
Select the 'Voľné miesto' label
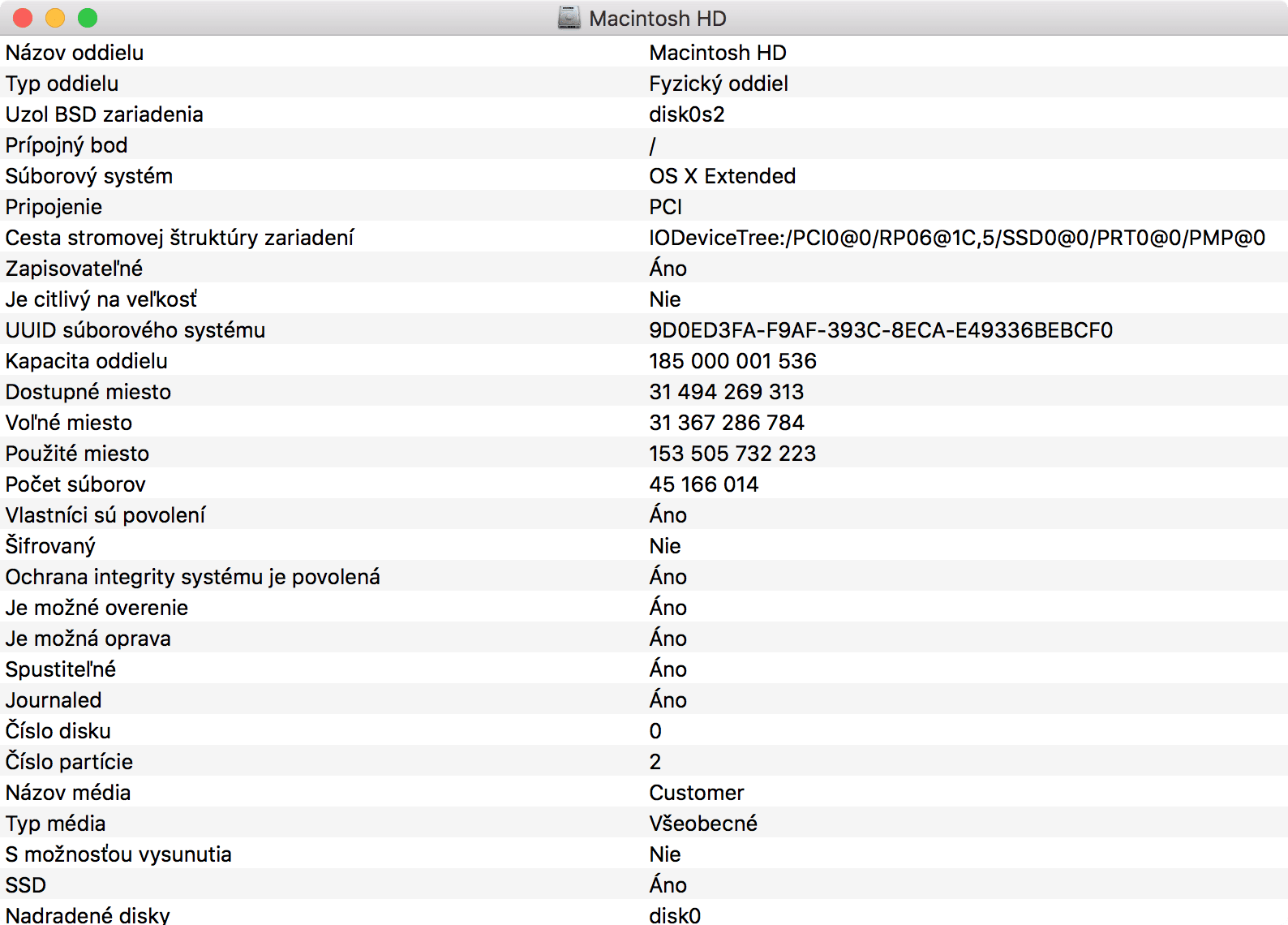pyautogui.click(x=69, y=423)
